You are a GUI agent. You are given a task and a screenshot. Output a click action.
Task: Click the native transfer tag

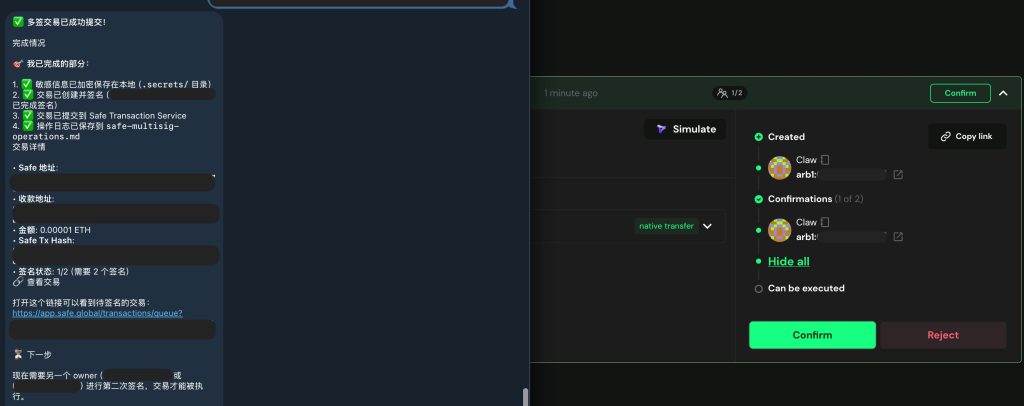(665, 226)
